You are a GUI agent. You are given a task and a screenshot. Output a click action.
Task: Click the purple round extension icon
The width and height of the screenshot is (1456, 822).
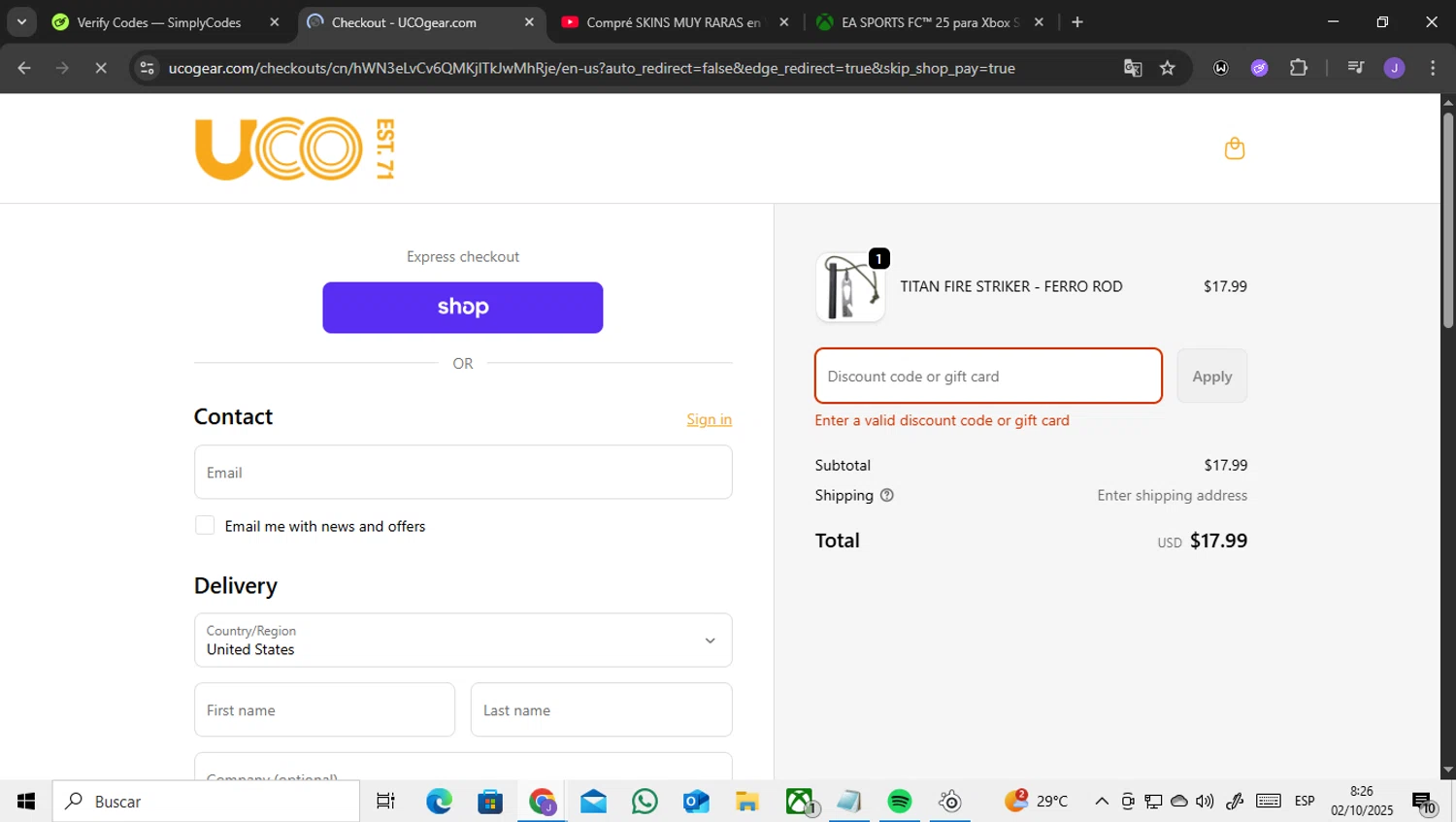[1259, 68]
